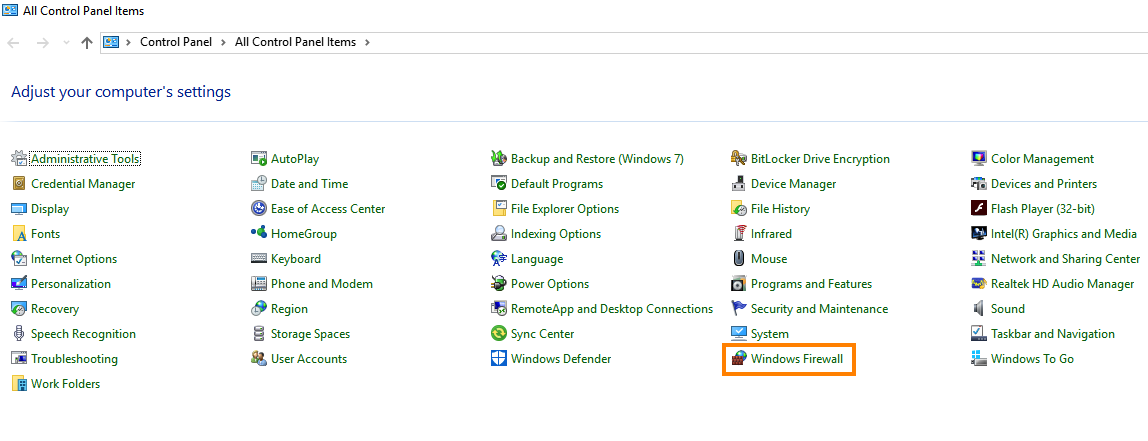
Task: Open the Sound link
Action: click(x=1008, y=308)
